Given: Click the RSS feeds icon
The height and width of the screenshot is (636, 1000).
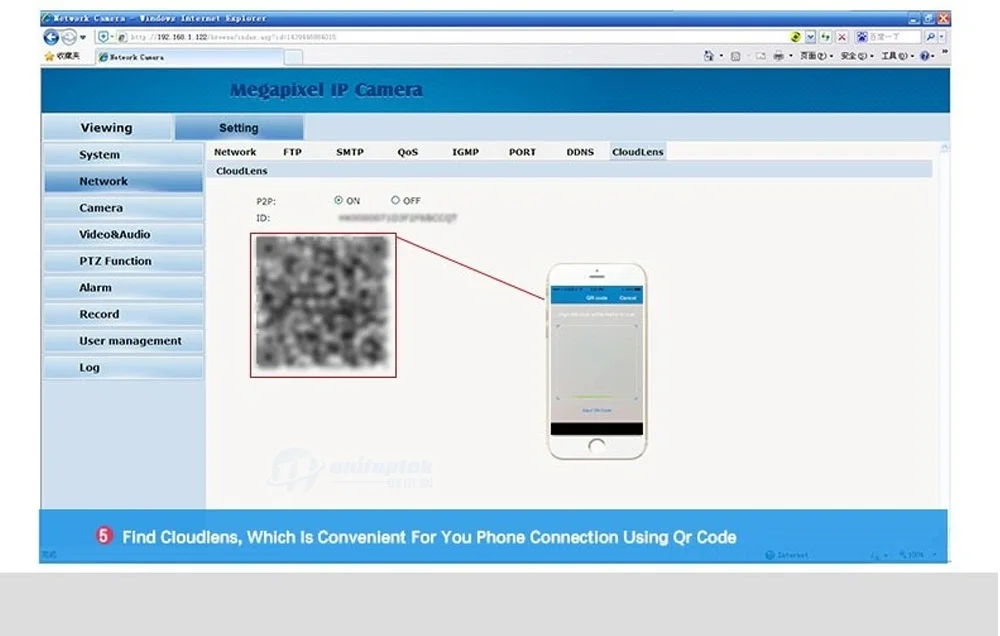Looking at the screenshot, I should pos(735,57).
